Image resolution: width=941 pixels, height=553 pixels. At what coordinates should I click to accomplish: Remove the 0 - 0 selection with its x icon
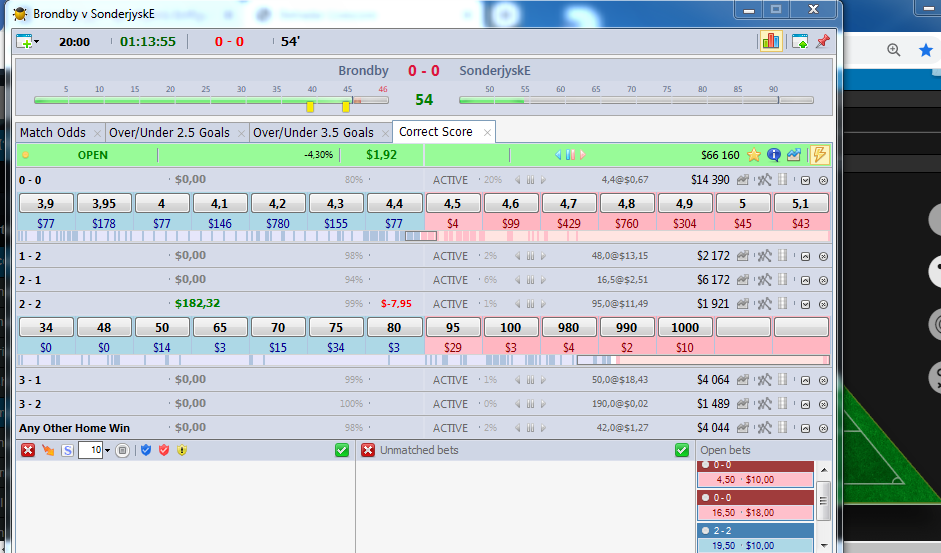[823, 180]
